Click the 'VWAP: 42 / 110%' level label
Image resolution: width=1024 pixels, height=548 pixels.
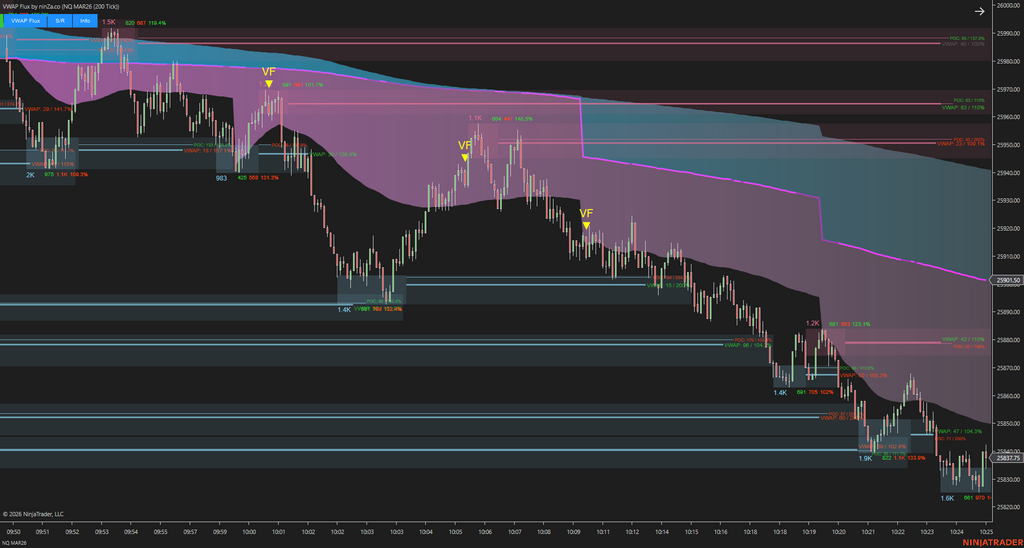[x=963, y=340]
